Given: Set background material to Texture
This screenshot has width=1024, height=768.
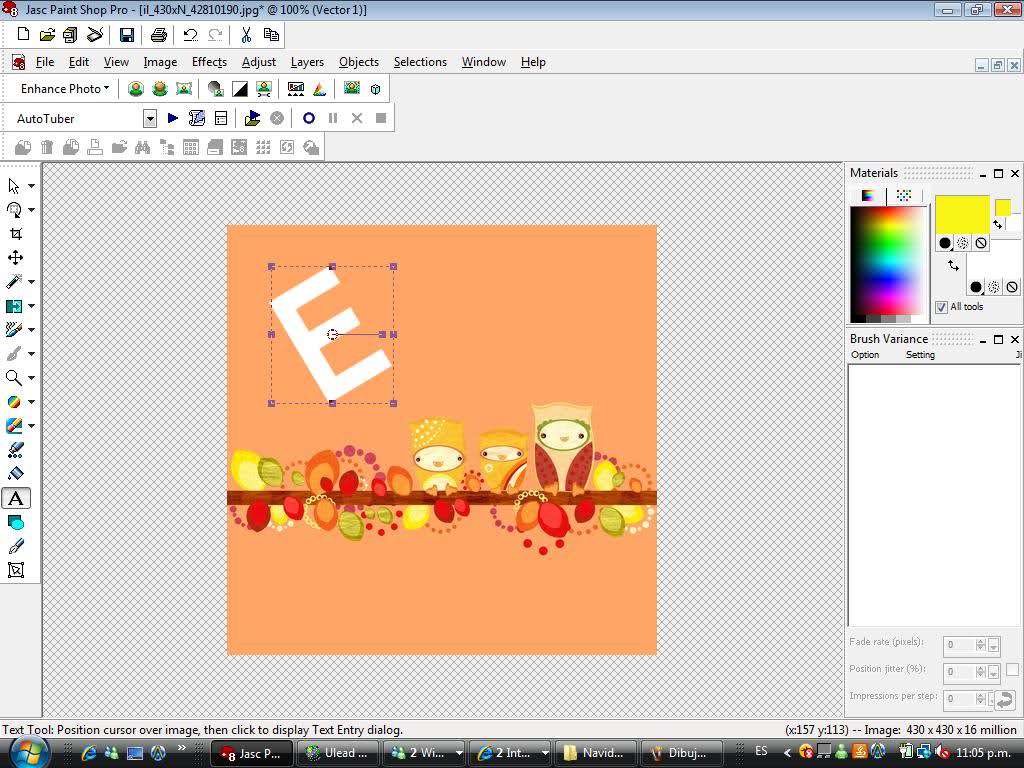Looking at the screenshot, I should 994,287.
